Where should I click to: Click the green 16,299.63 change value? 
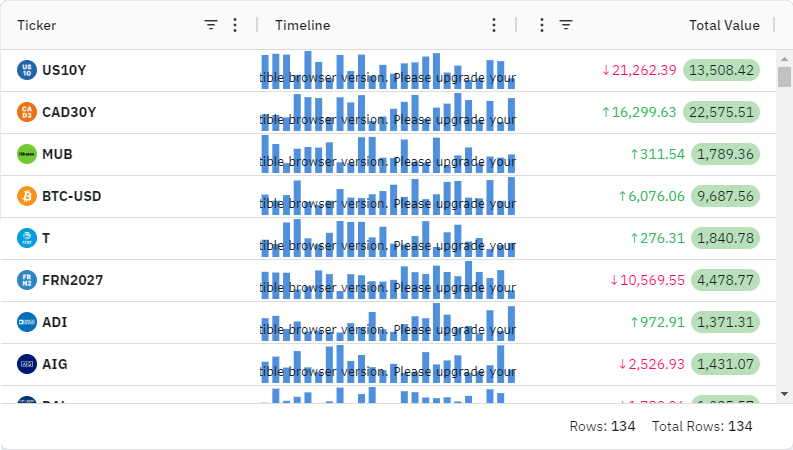(639, 112)
